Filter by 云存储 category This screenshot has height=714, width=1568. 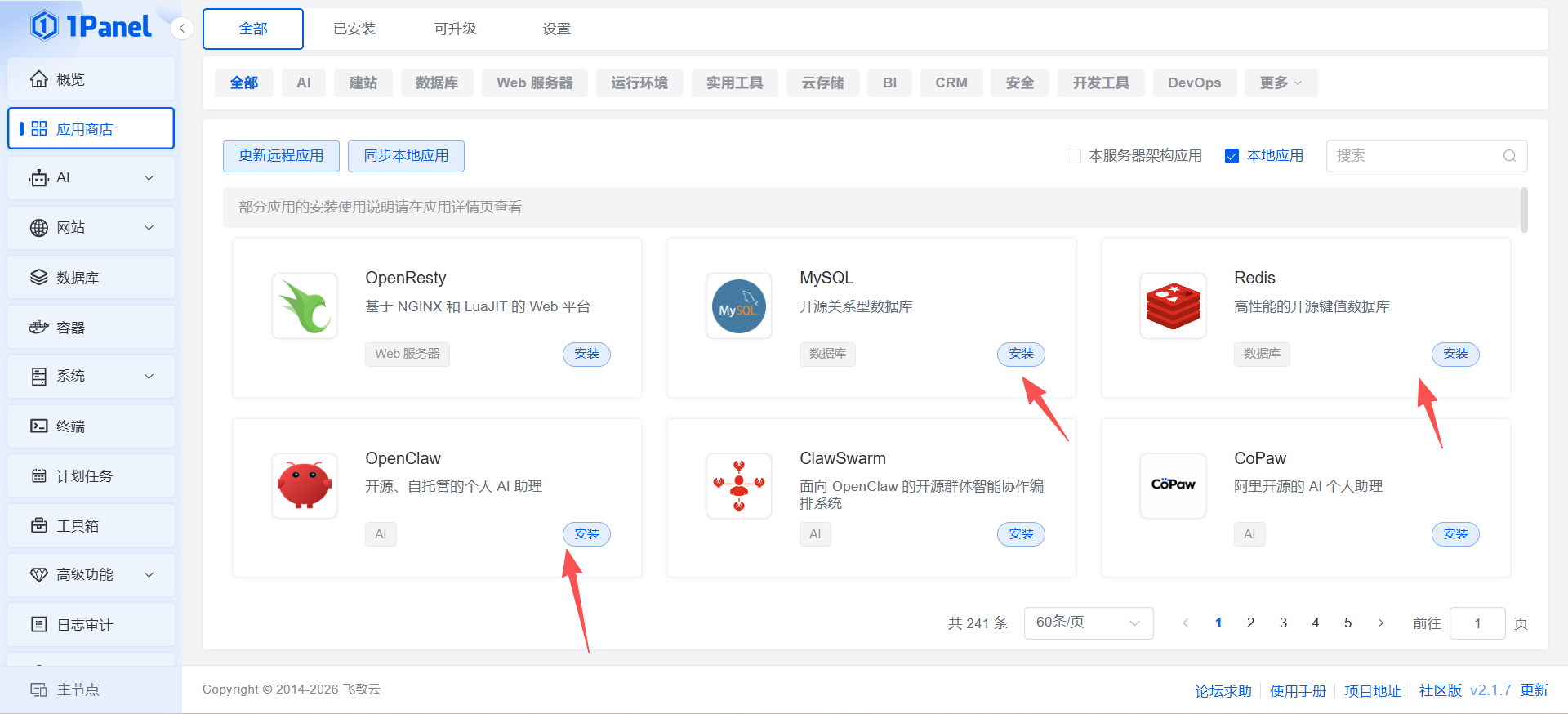point(823,83)
